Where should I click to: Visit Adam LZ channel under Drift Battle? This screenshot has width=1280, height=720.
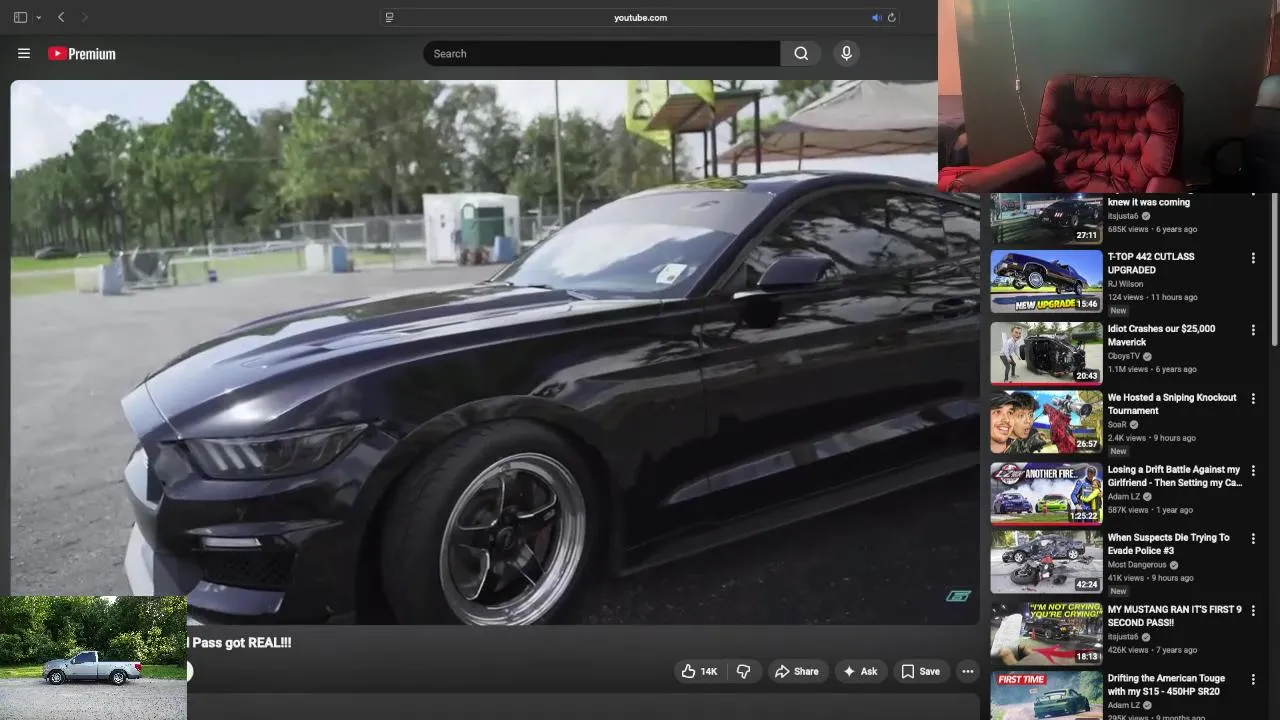click(x=1124, y=497)
